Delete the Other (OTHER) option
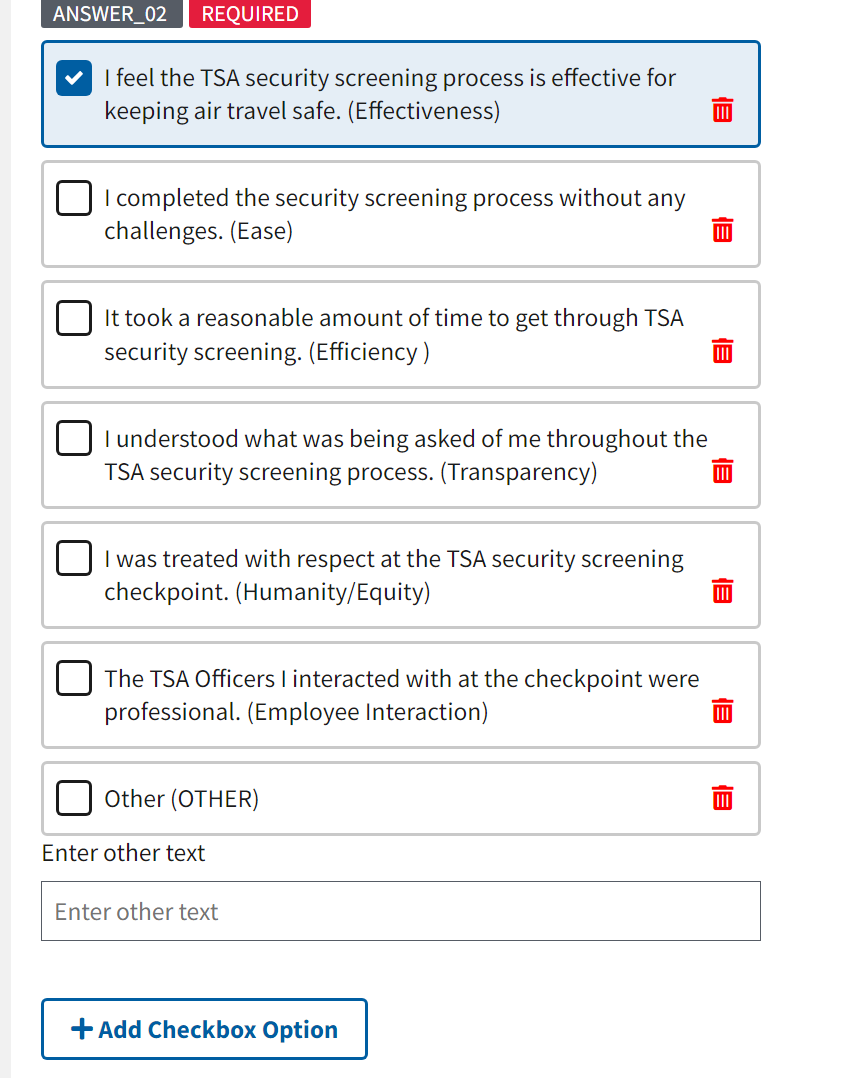The height and width of the screenshot is (1078, 852). click(x=722, y=798)
